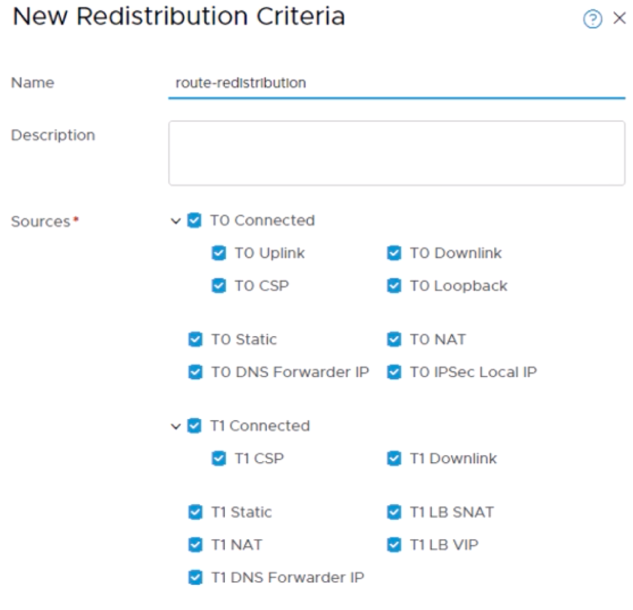Toggle the T1 LB SNAT checkbox
The height and width of the screenshot is (610, 633).
(x=394, y=512)
